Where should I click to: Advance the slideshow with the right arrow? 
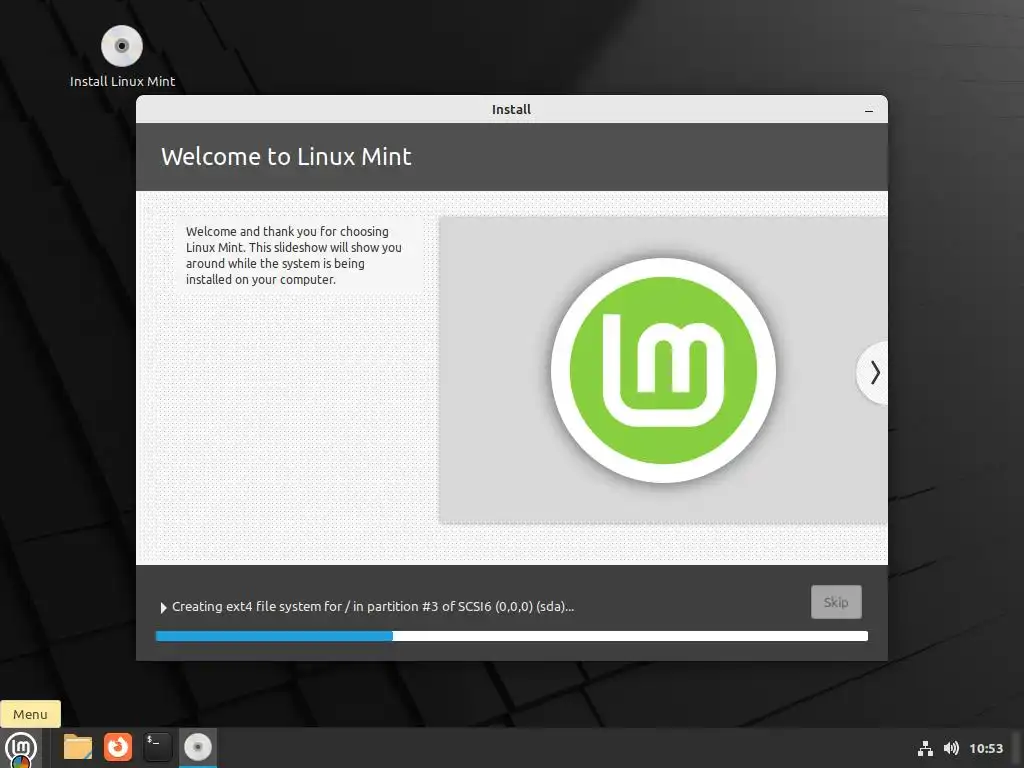(874, 373)
